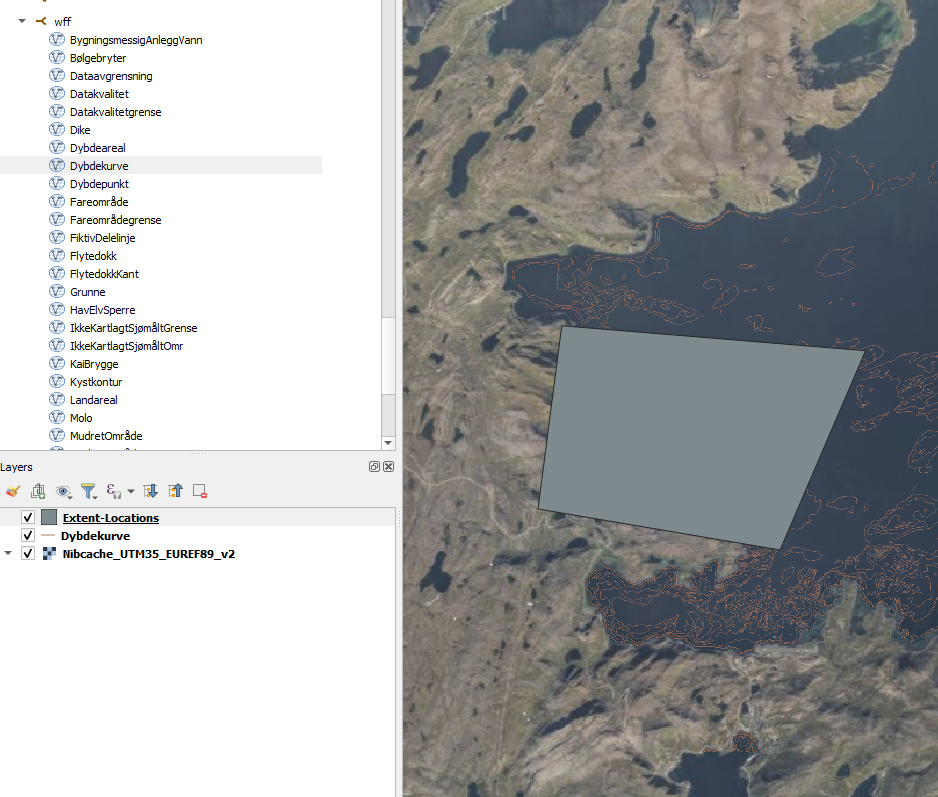Click the Extent-Locations gray color swatch

click(x=49, y=518)
